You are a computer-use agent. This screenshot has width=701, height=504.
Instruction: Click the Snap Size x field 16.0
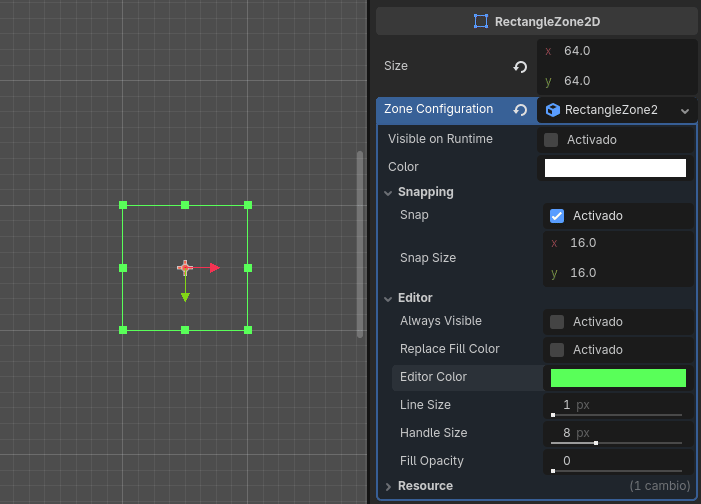click(619, 243)
